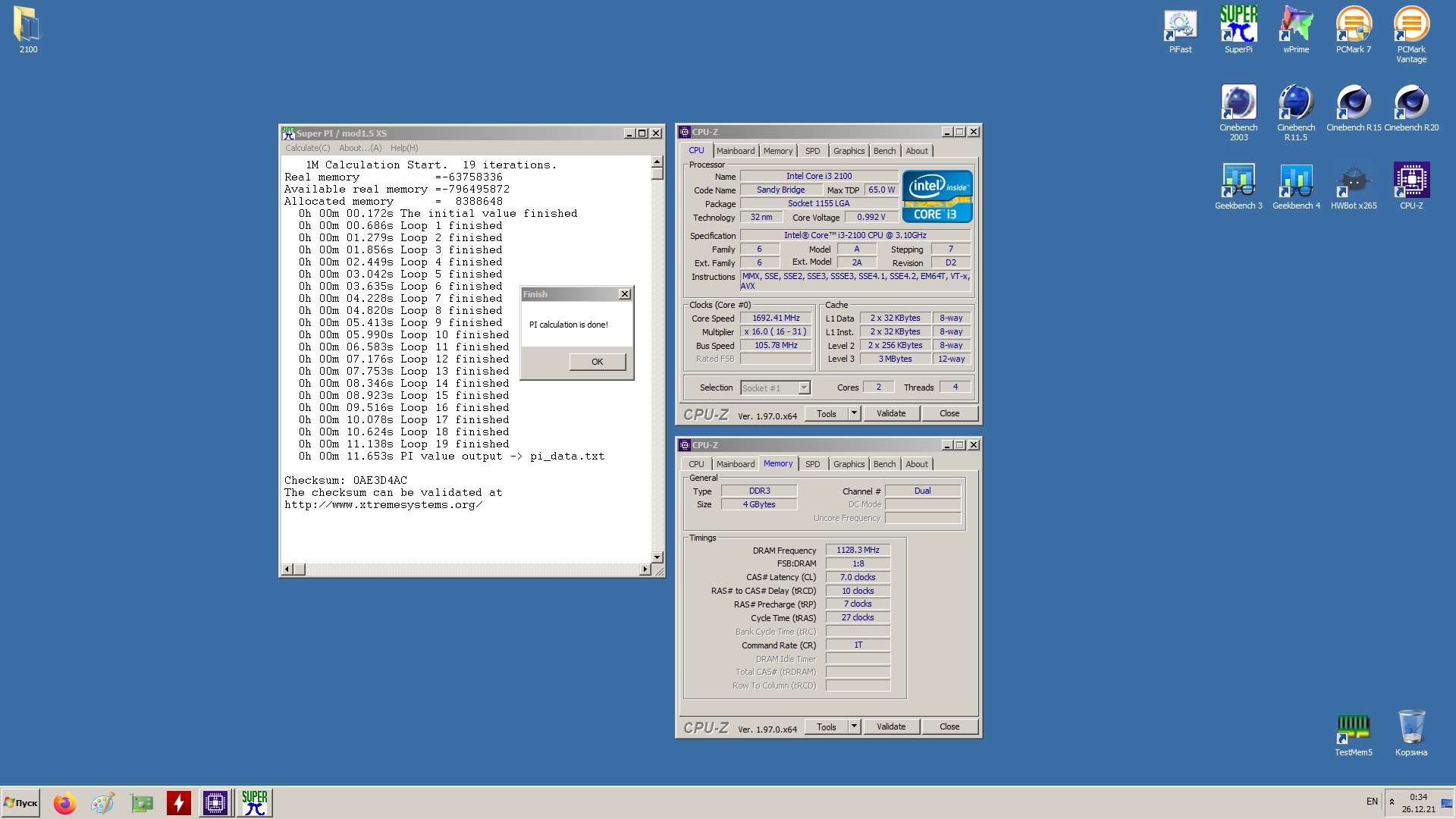Select SPD tab in lower CPU-Z

click(x=812, y=464)
